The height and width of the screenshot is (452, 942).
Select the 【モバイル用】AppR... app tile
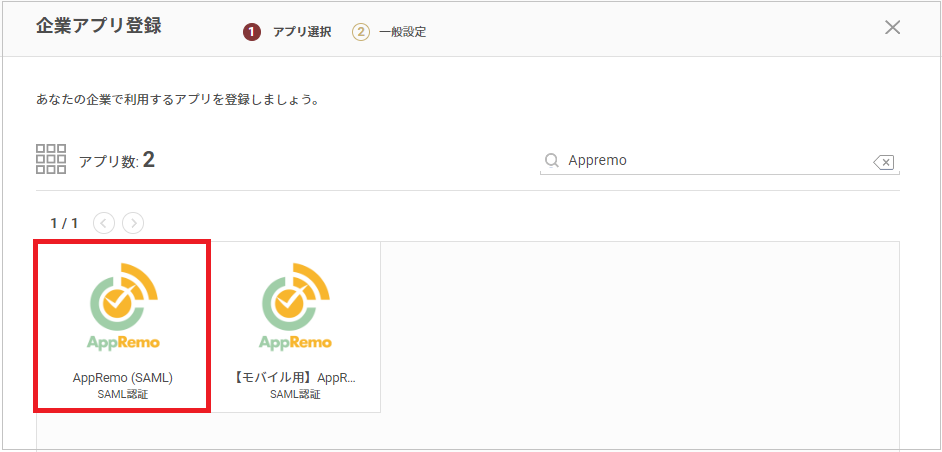pos(295,326)
